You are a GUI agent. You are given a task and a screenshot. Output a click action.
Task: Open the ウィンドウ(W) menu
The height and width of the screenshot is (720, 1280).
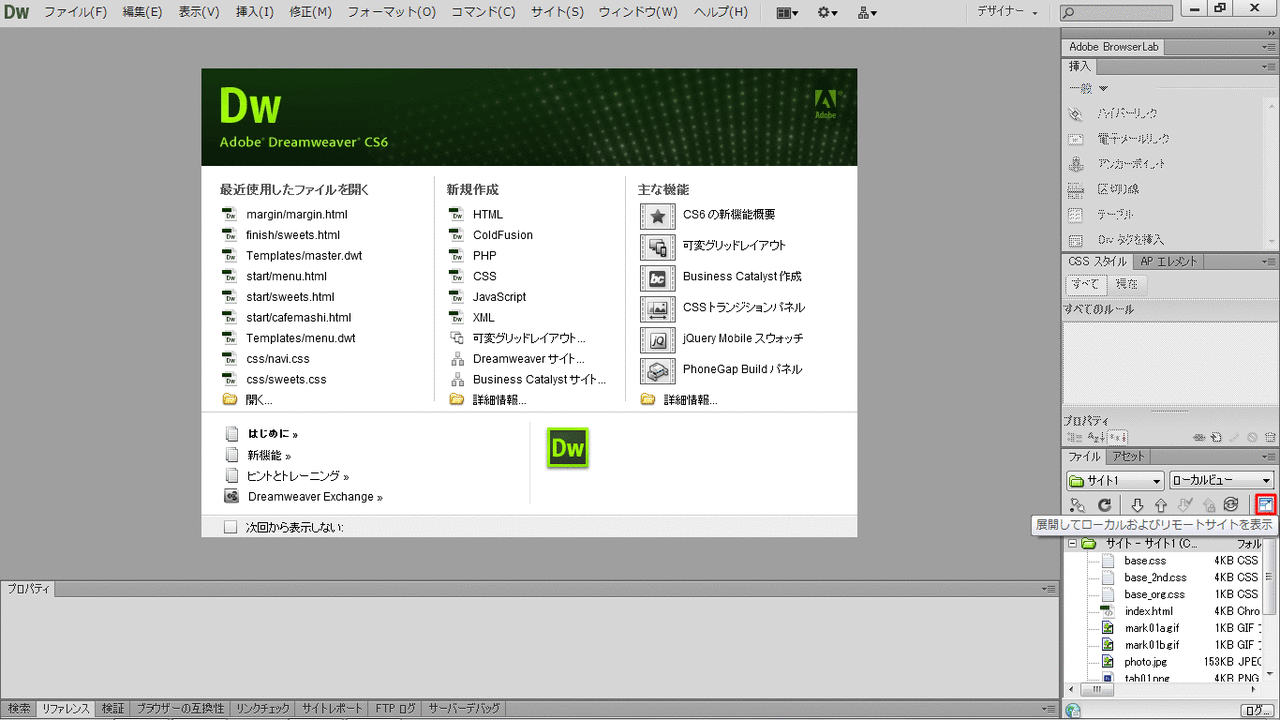pyautogui.click(x=637, y=12)
